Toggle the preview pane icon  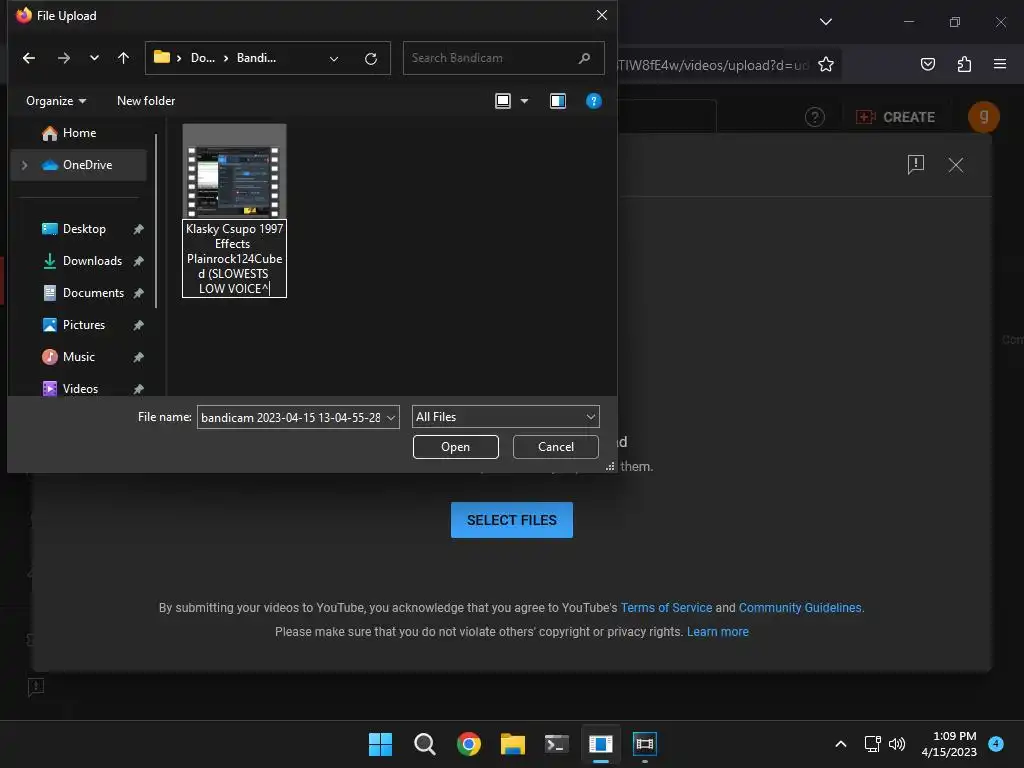pos(558,101)
